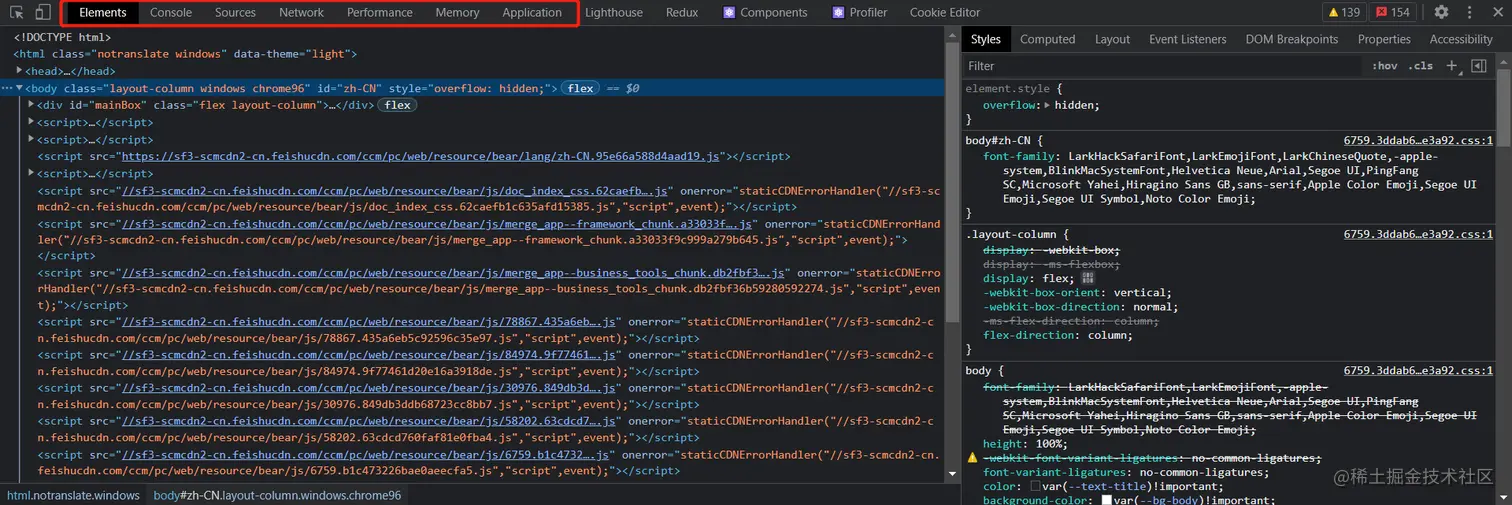Open the Sources tab

tap(235, 12)
